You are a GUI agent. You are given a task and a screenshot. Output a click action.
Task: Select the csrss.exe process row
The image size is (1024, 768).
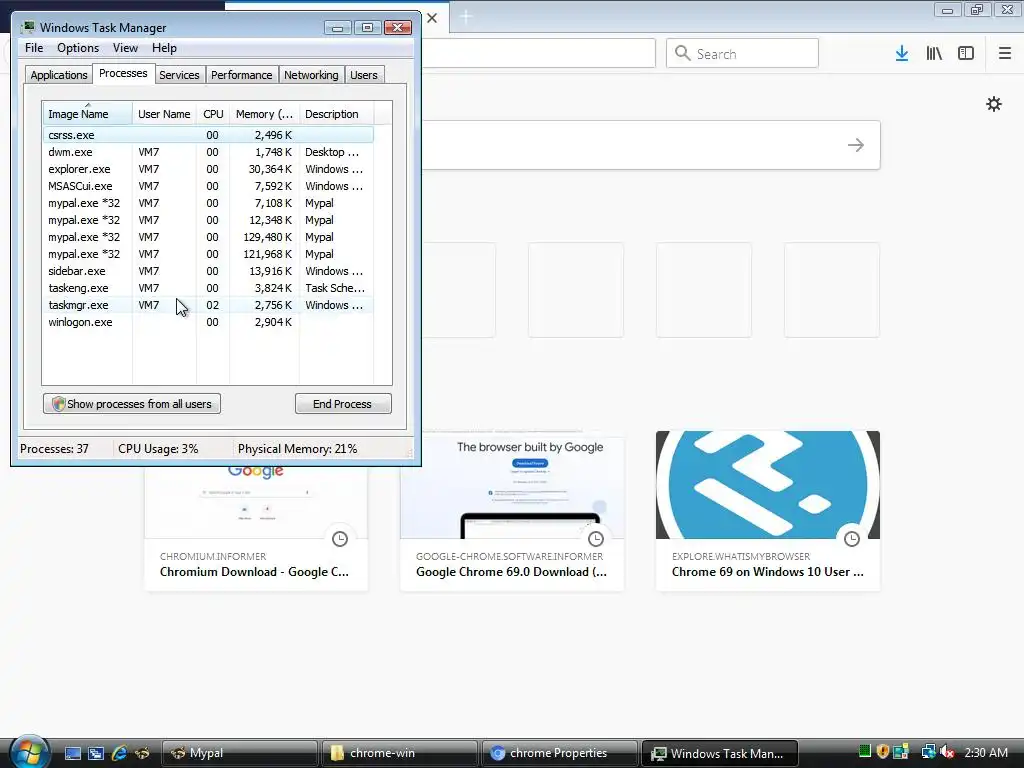click(208, 135)
